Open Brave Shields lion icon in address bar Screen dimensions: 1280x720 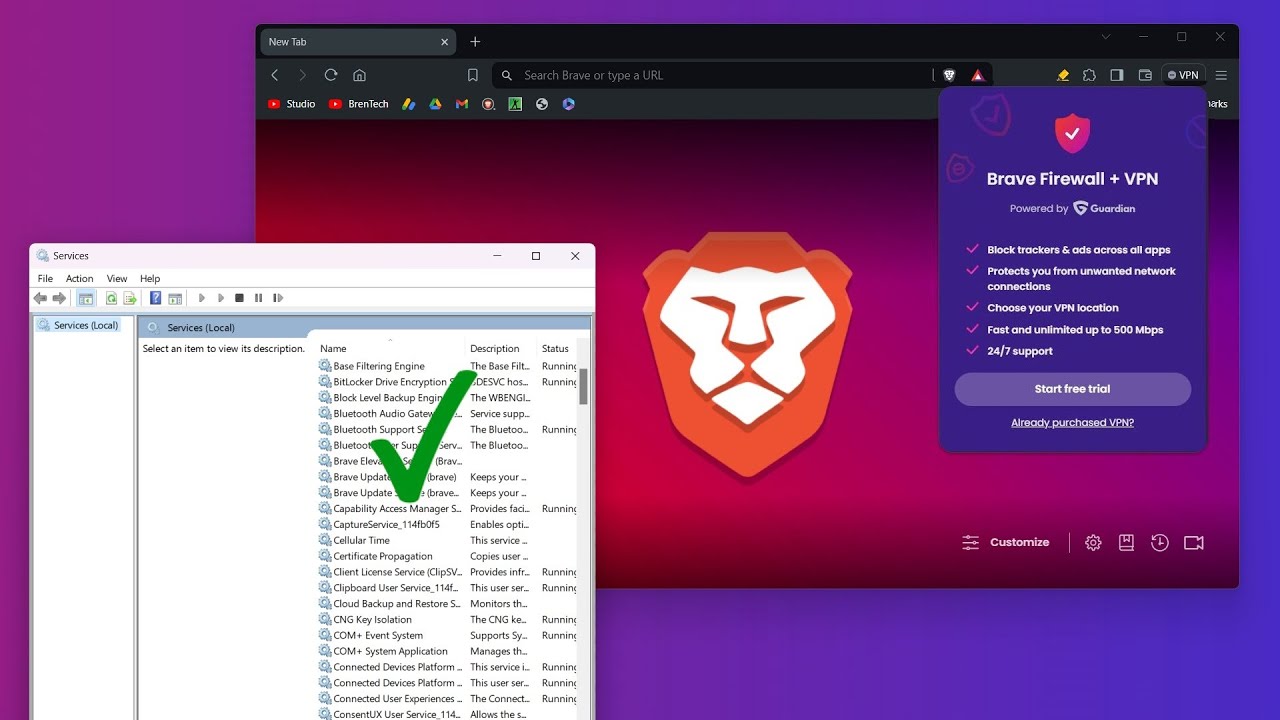pyautogui.click(x=949, y=75)
